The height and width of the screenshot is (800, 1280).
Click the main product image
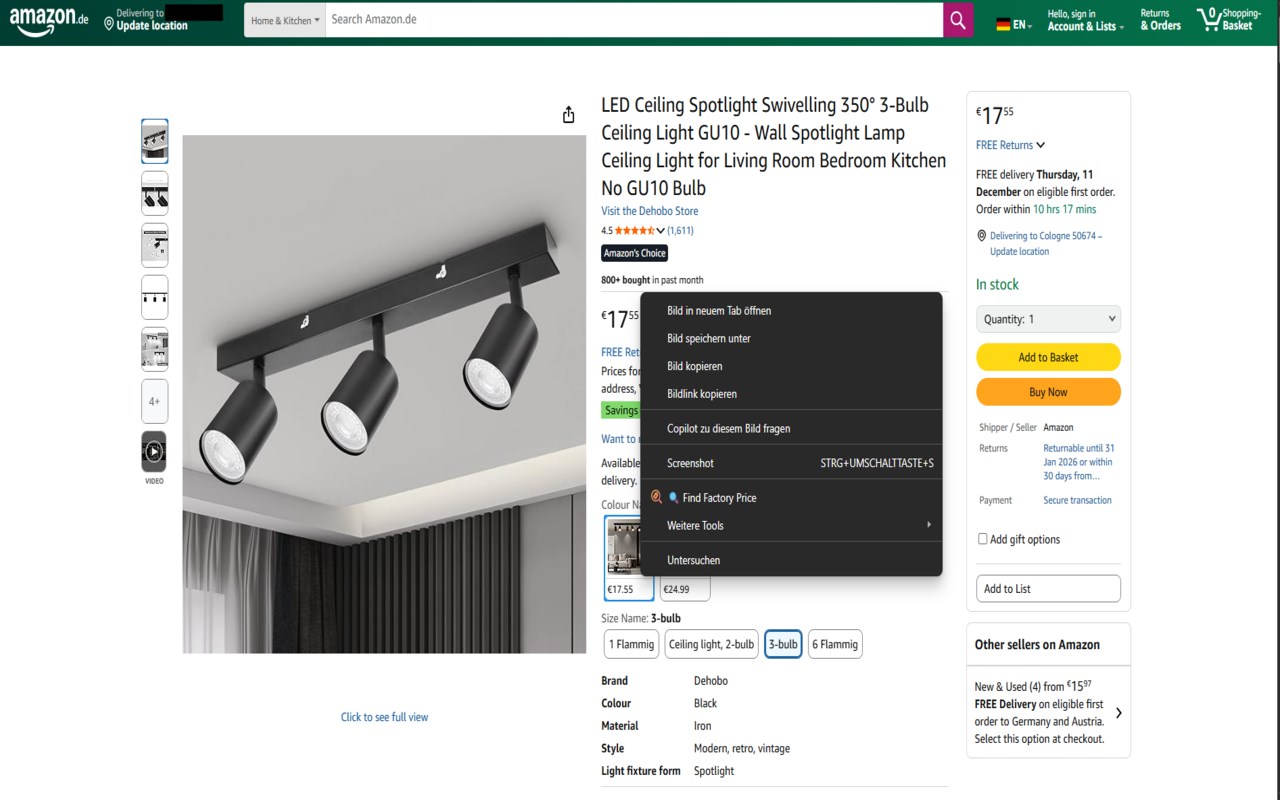tap(384, 394)
